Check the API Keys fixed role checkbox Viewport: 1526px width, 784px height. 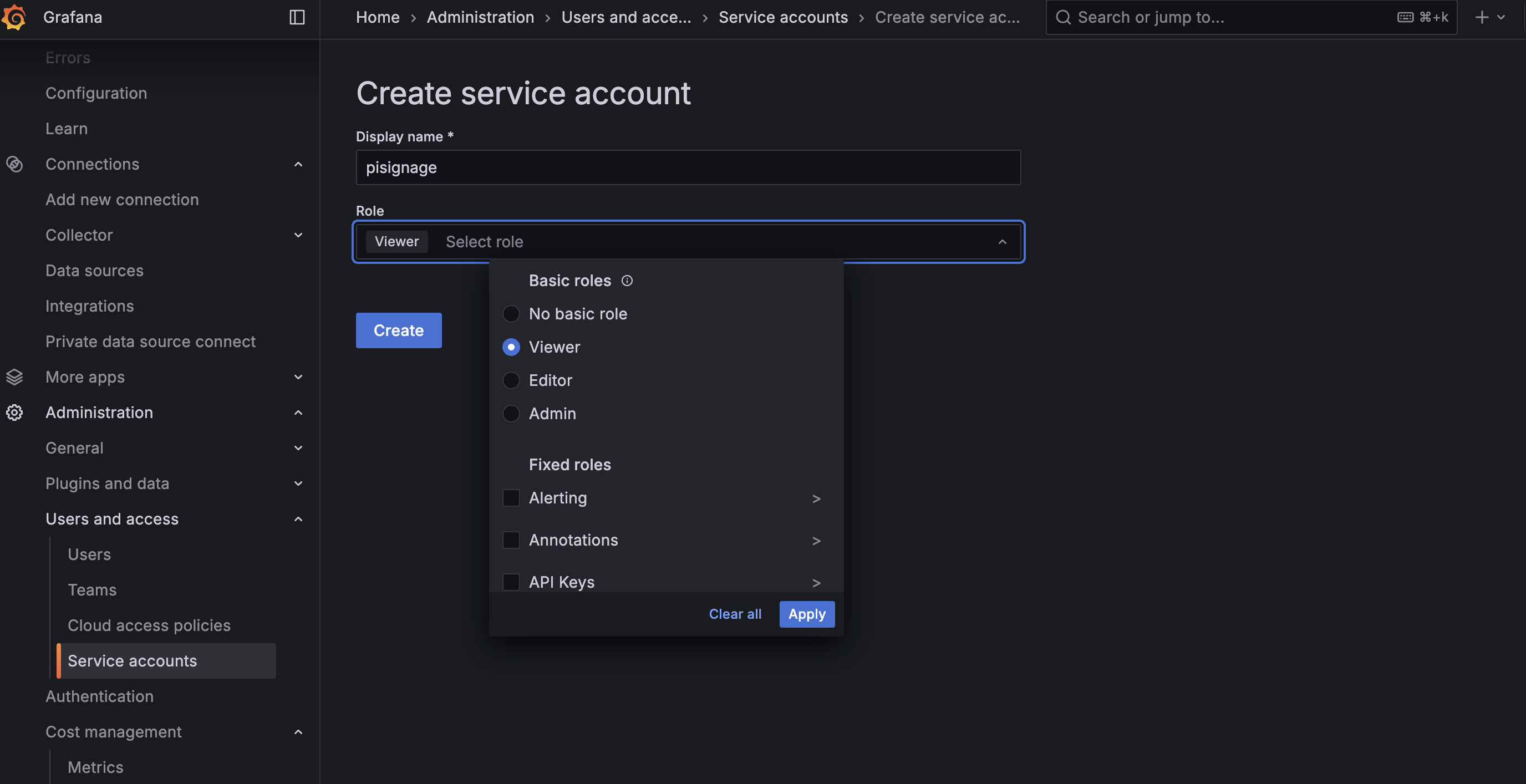511,582
